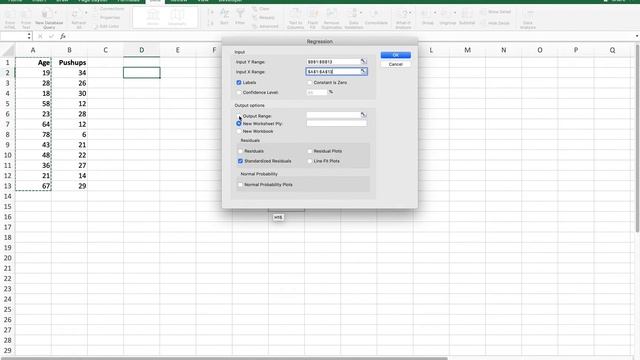
Task: Click the Connections ribbon button
Action: pos(109,9)
